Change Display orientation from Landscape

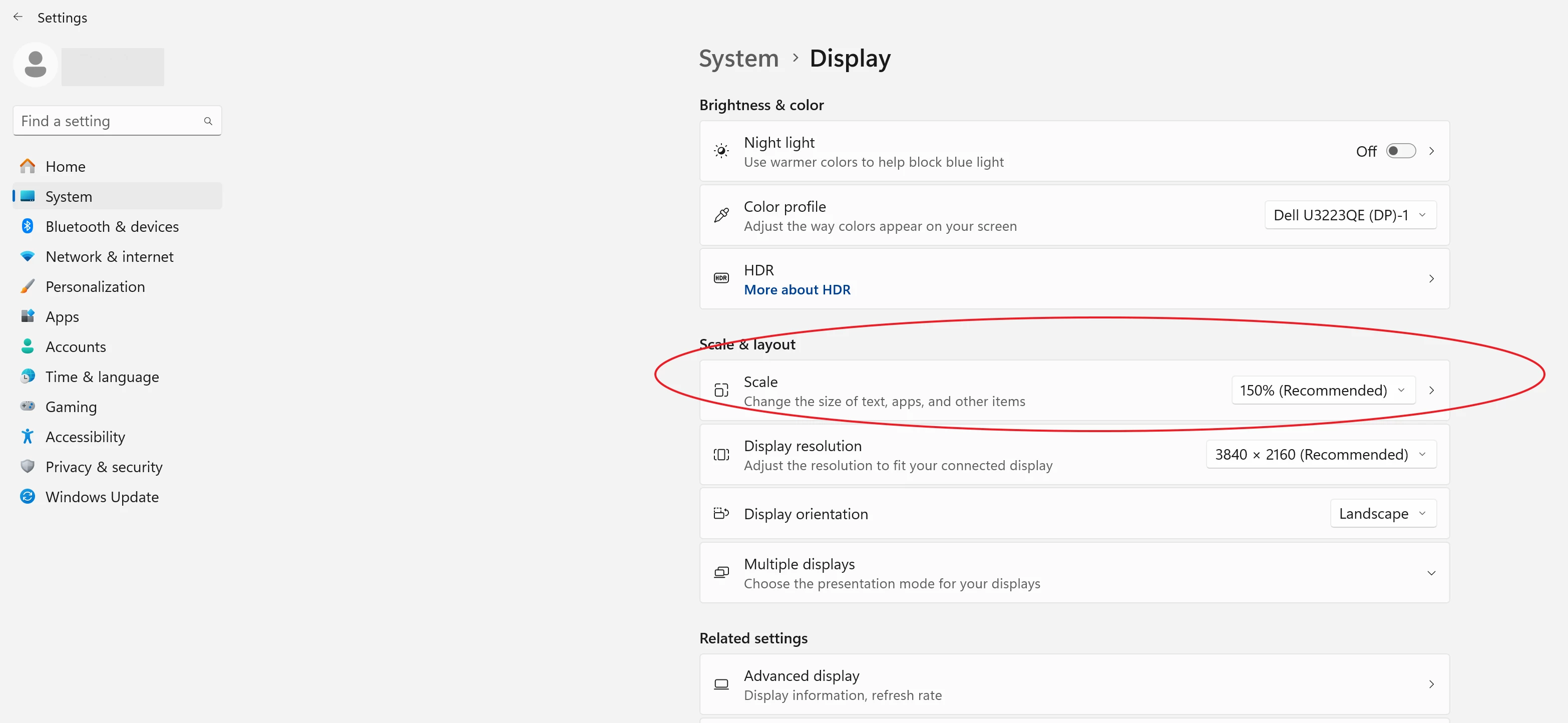(1382, 514)
